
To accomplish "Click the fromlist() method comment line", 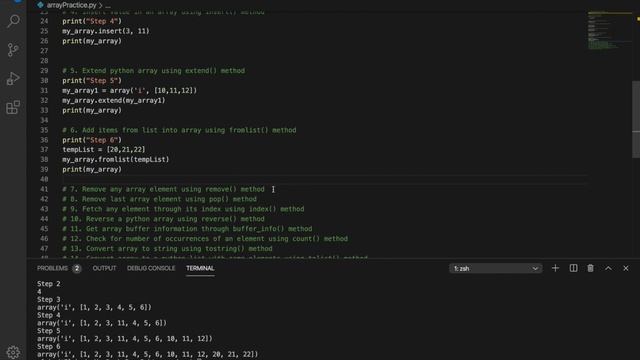I will tap(179, 130).
